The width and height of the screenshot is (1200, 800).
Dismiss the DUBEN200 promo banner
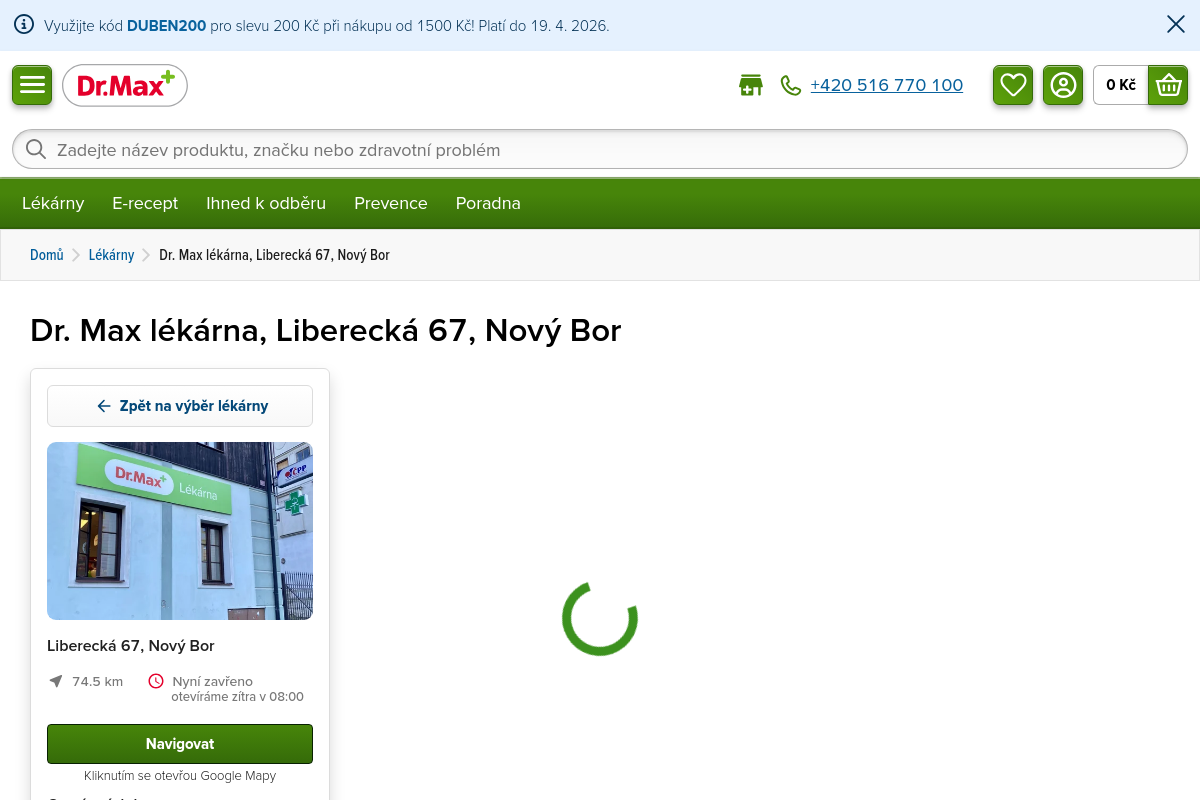(x=1176, y=25)
